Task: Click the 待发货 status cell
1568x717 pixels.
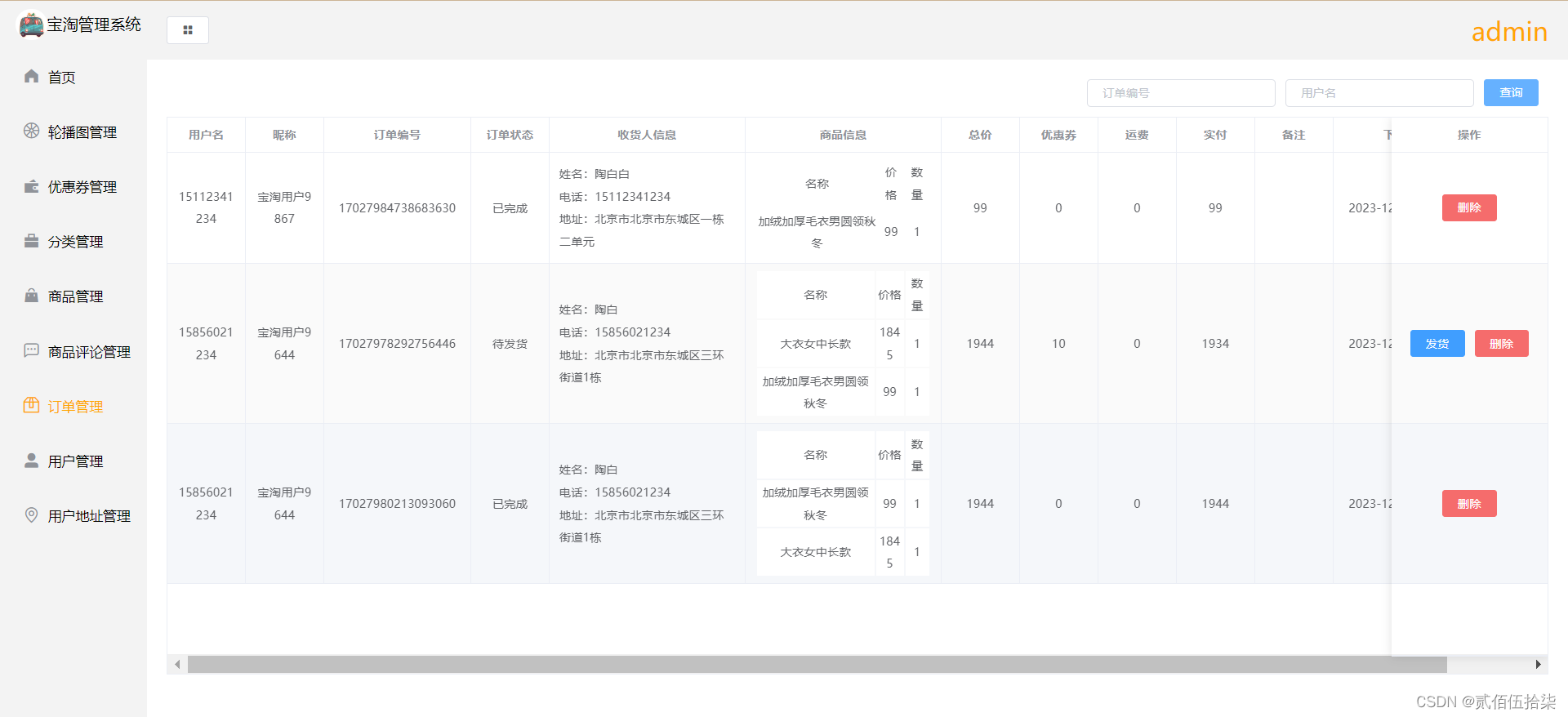Action: point(510,344)
